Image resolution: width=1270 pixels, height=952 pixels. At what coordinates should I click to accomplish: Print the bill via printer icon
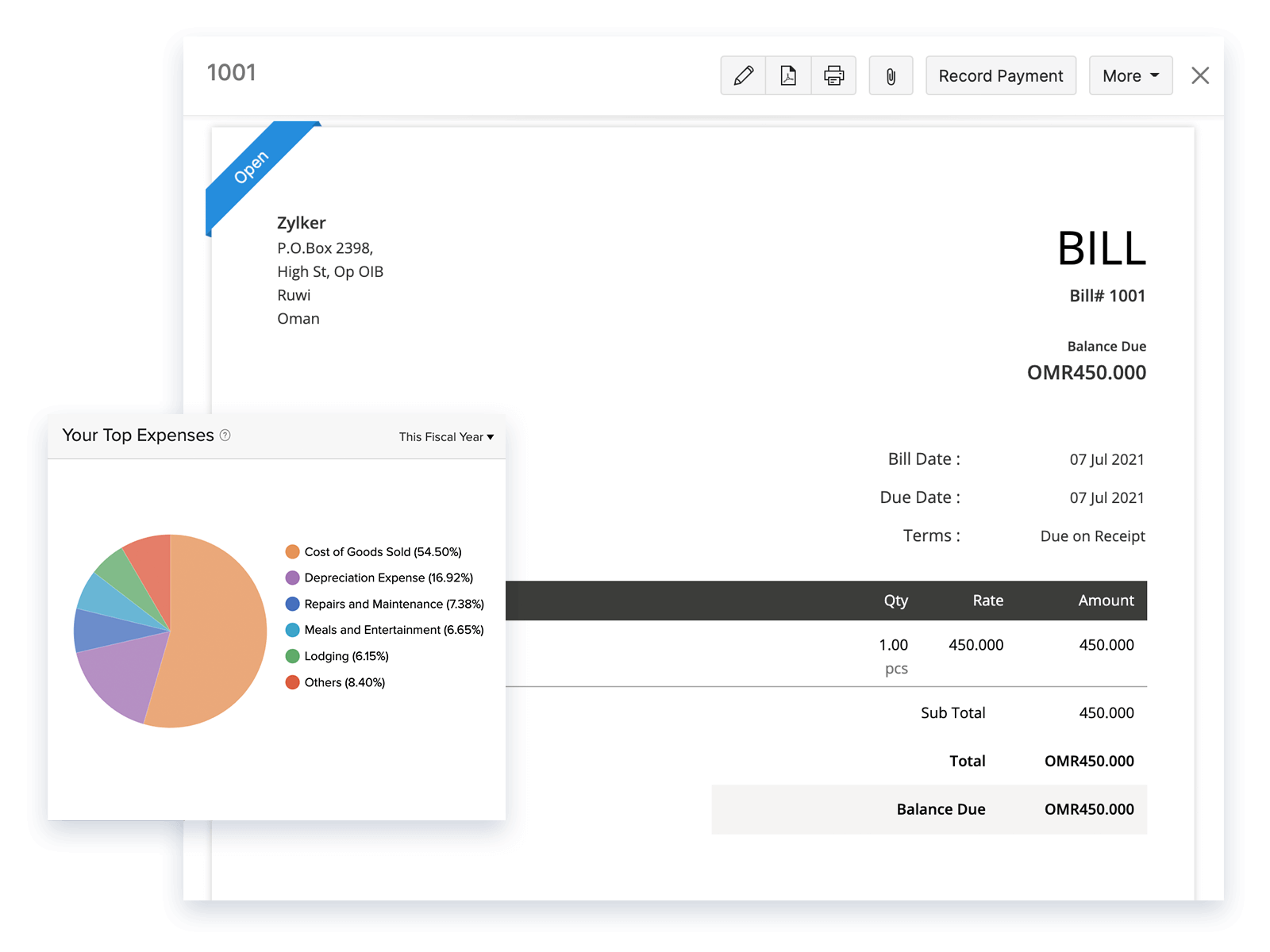click(x=833, y=75)
